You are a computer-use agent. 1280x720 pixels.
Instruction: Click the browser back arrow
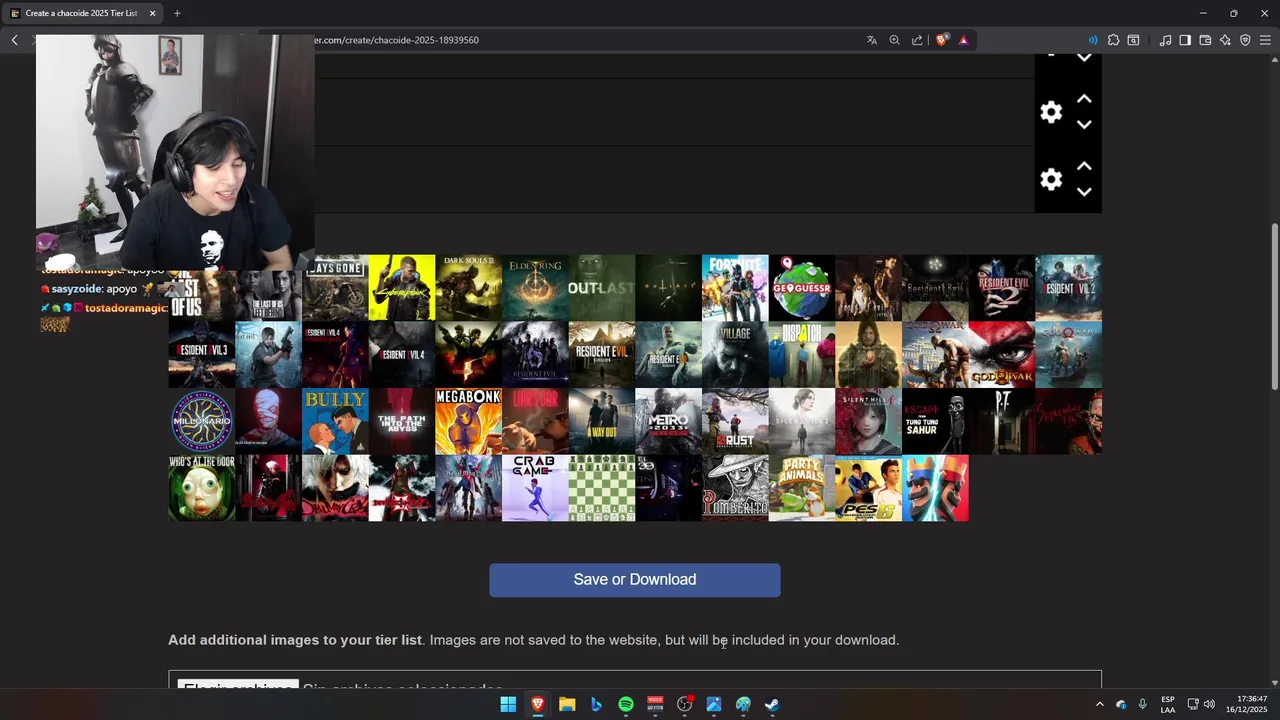pyautogui.click(x=14, y=40)
